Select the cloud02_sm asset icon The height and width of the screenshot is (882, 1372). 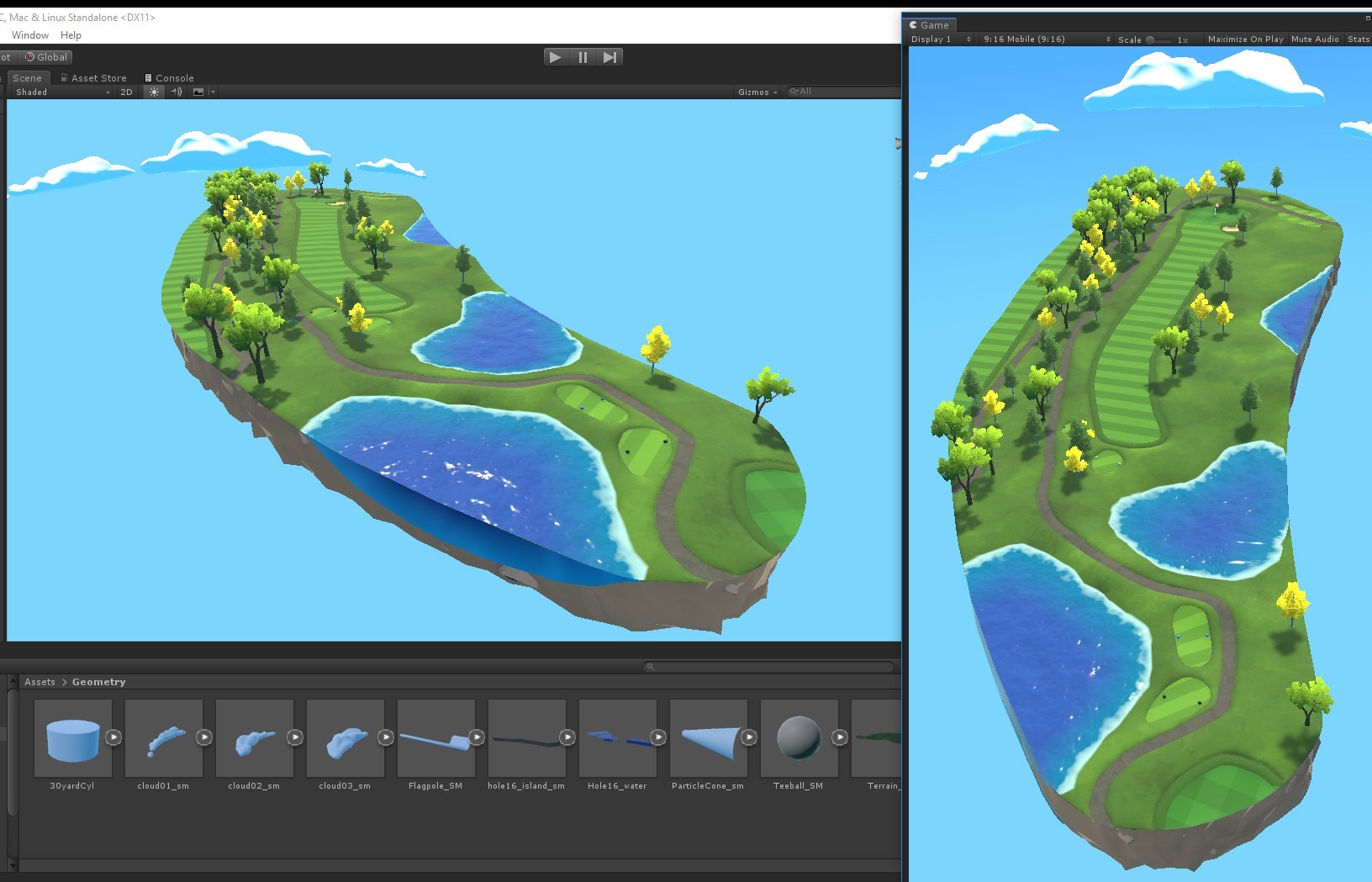255,738
